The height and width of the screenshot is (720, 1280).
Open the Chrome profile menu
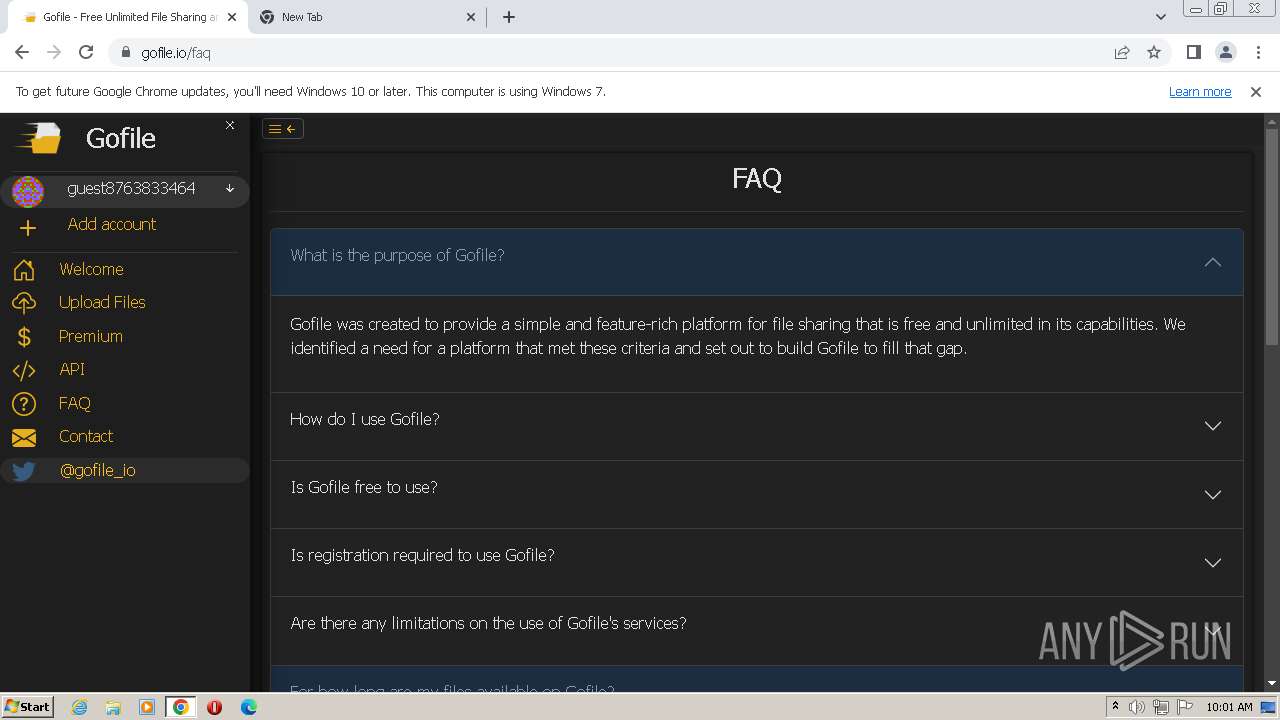coord(1225,52)
